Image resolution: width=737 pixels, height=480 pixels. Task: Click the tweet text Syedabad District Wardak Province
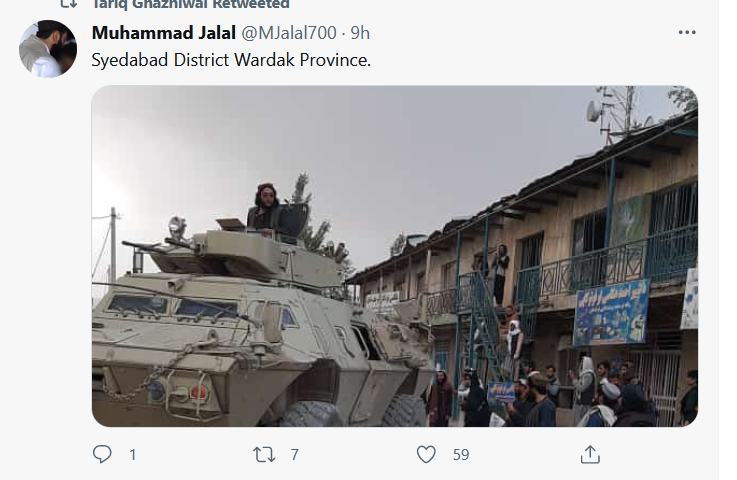point(231,60)
